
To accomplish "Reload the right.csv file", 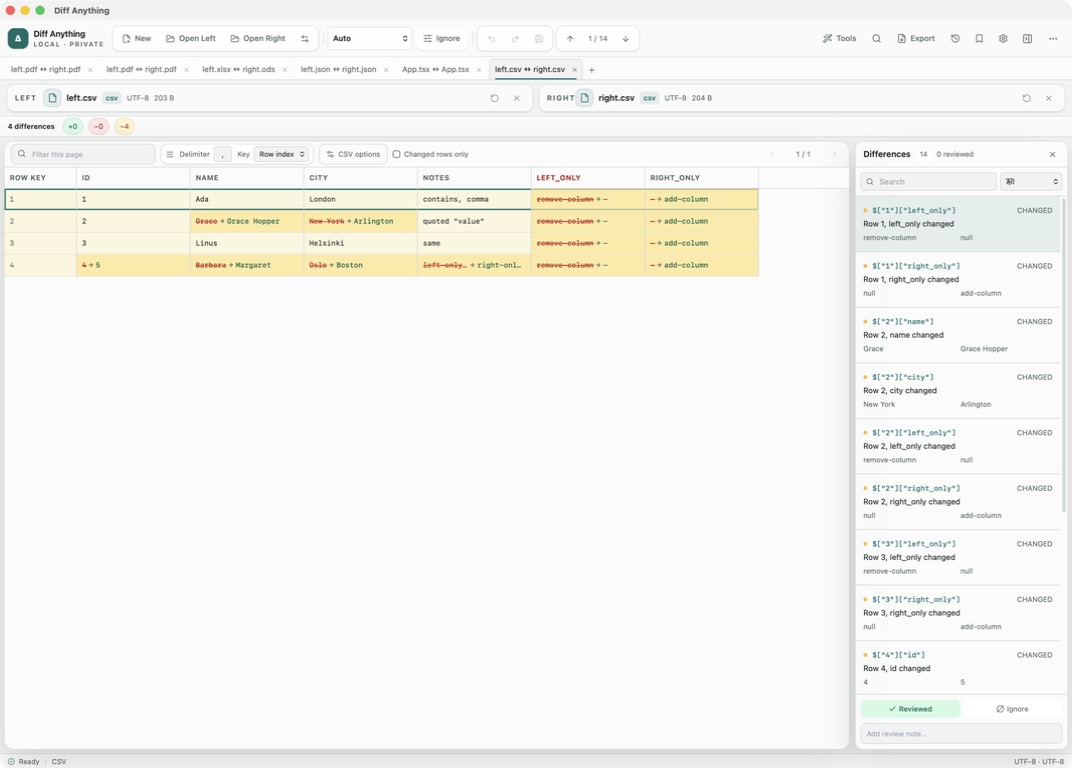I will pos(1027,98).
